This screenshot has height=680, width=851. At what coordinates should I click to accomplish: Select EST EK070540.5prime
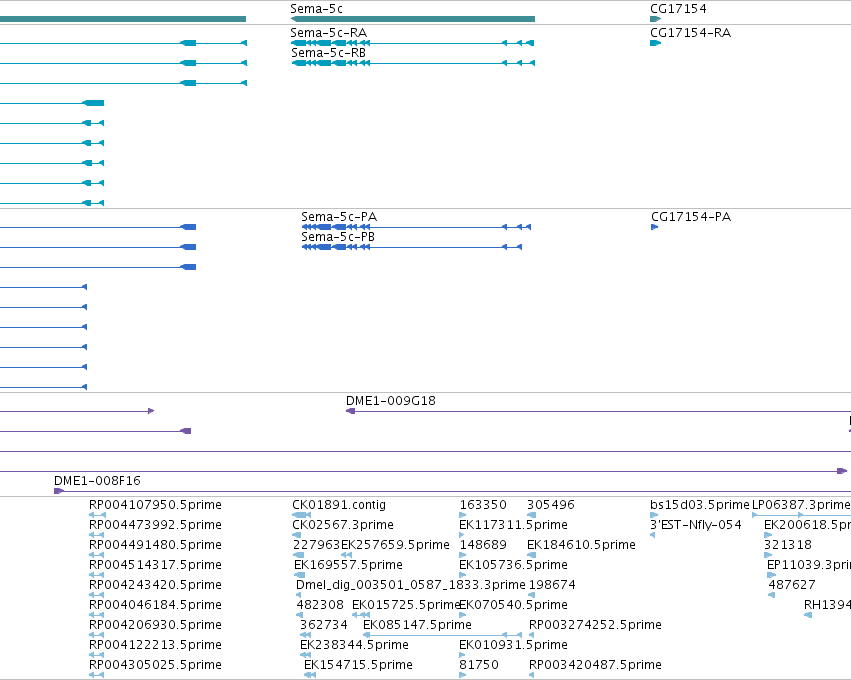coord(513,605)
